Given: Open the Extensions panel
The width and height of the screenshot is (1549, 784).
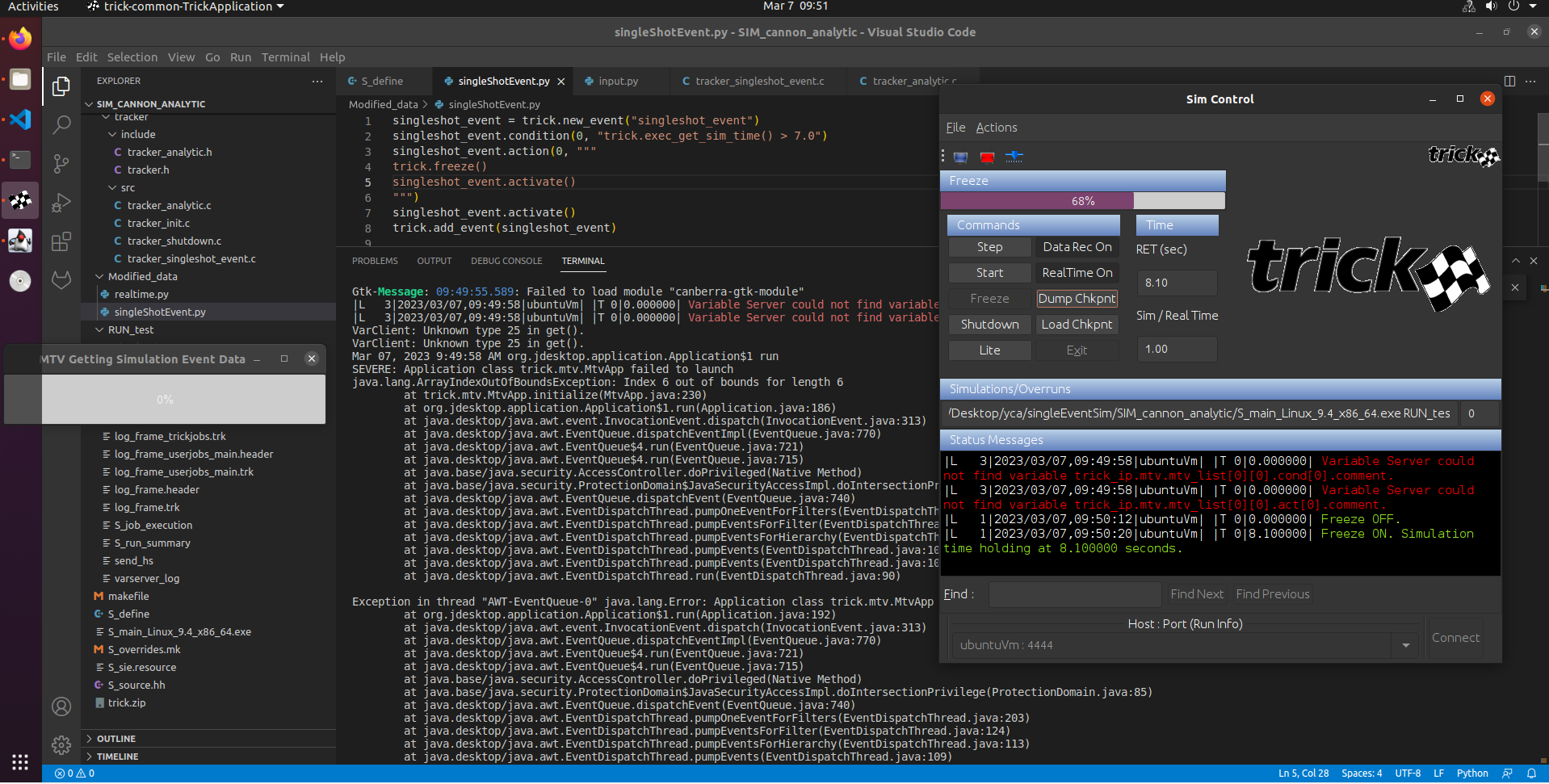Looking at the screenshot, I should (61, 241).
